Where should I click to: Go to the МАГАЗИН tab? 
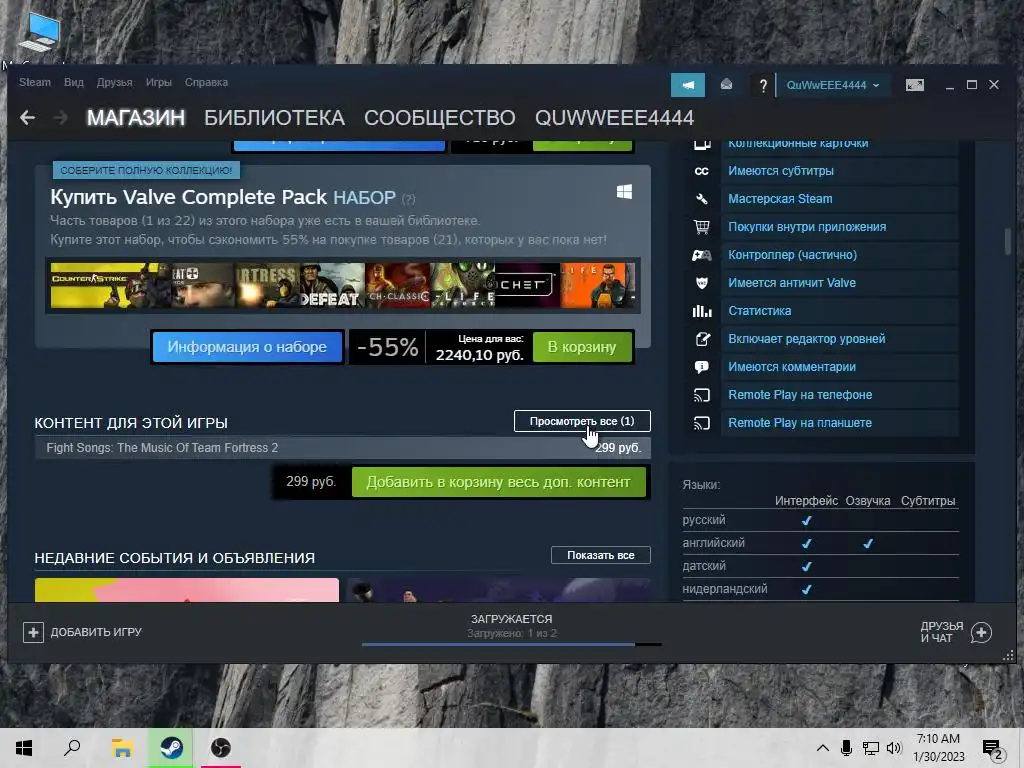pyautogui.click(x=136, y=118)
